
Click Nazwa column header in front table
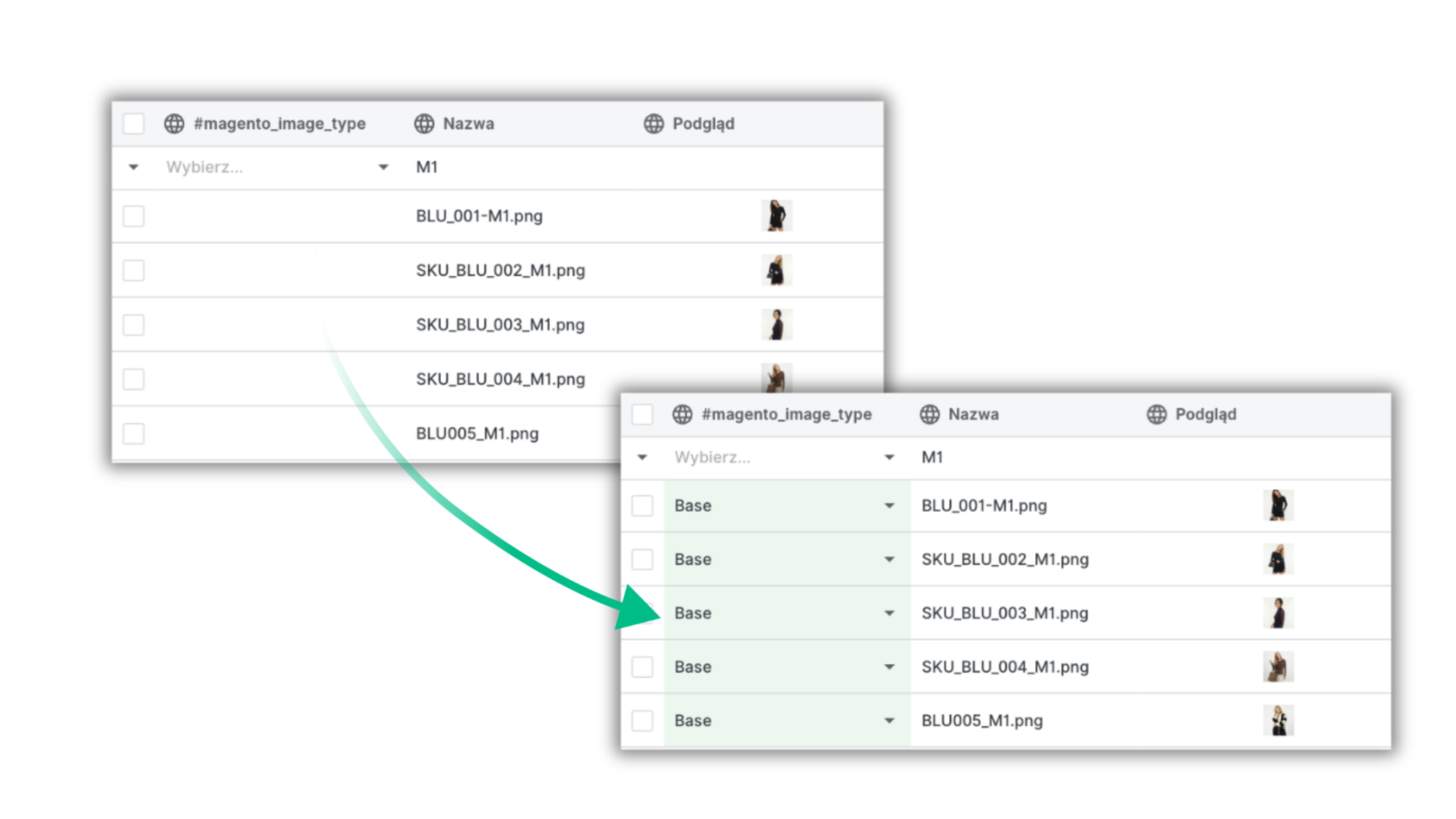973,414
